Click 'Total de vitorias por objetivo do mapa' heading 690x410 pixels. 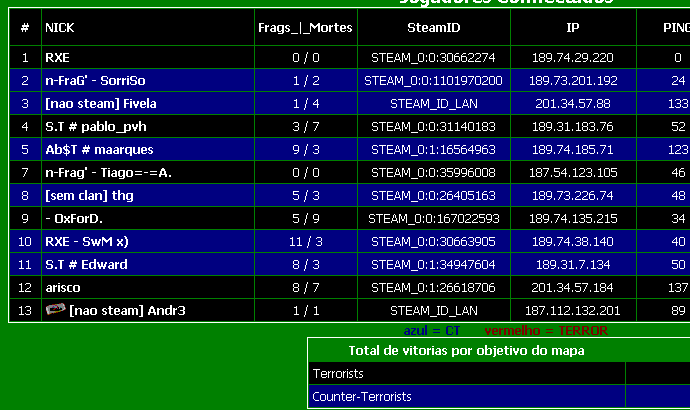pyautogui.click(x=466, y=351)
